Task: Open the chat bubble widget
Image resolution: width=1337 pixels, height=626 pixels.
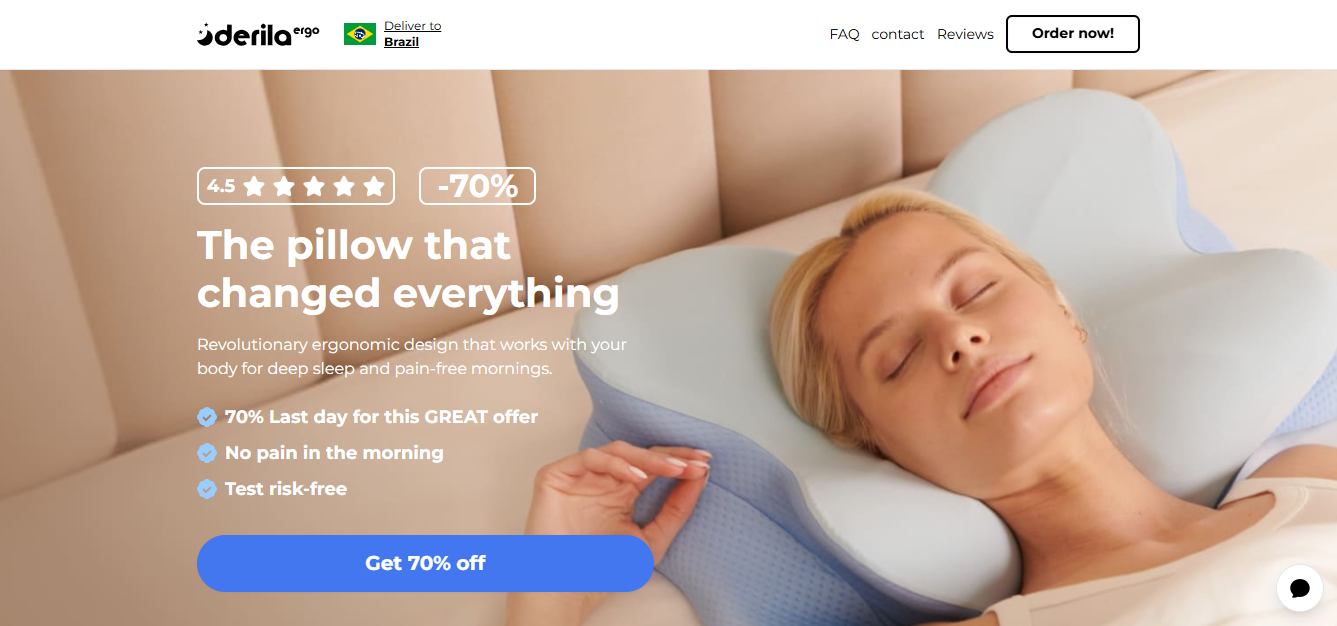Action: tap(1300, 588)
